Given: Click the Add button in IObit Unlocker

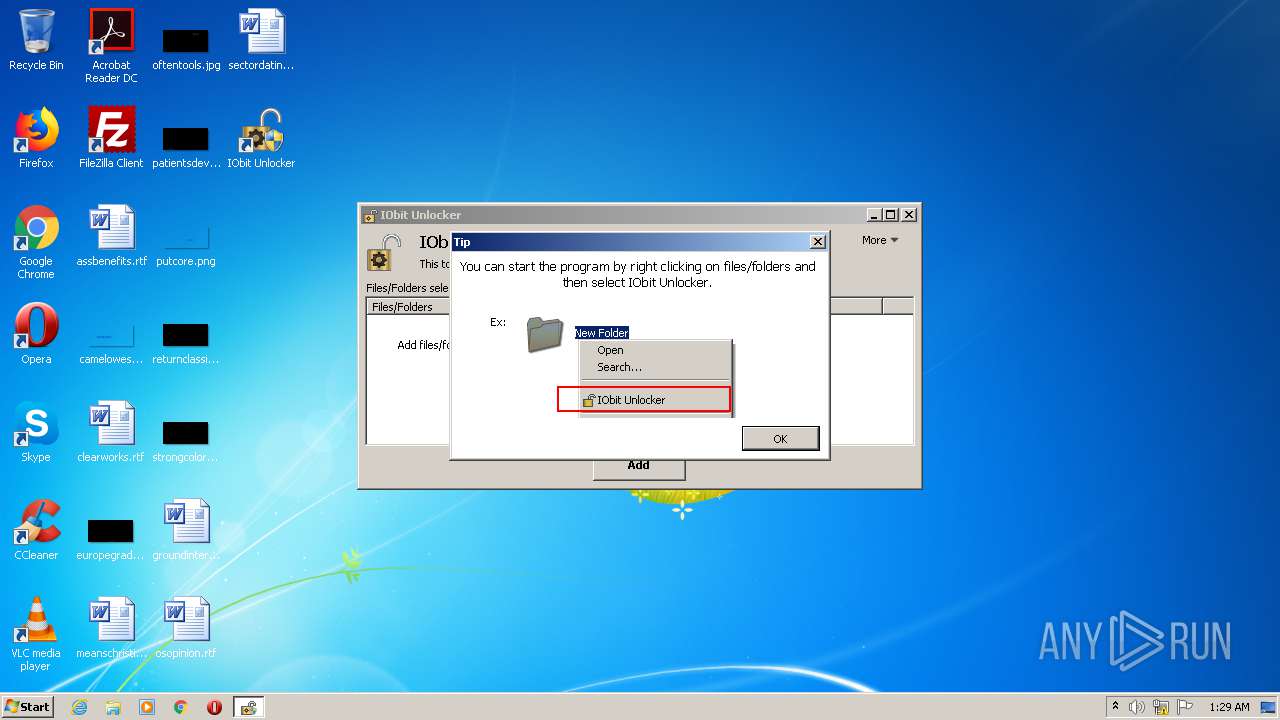Looking at the screenshot, I should click(639, 466).
